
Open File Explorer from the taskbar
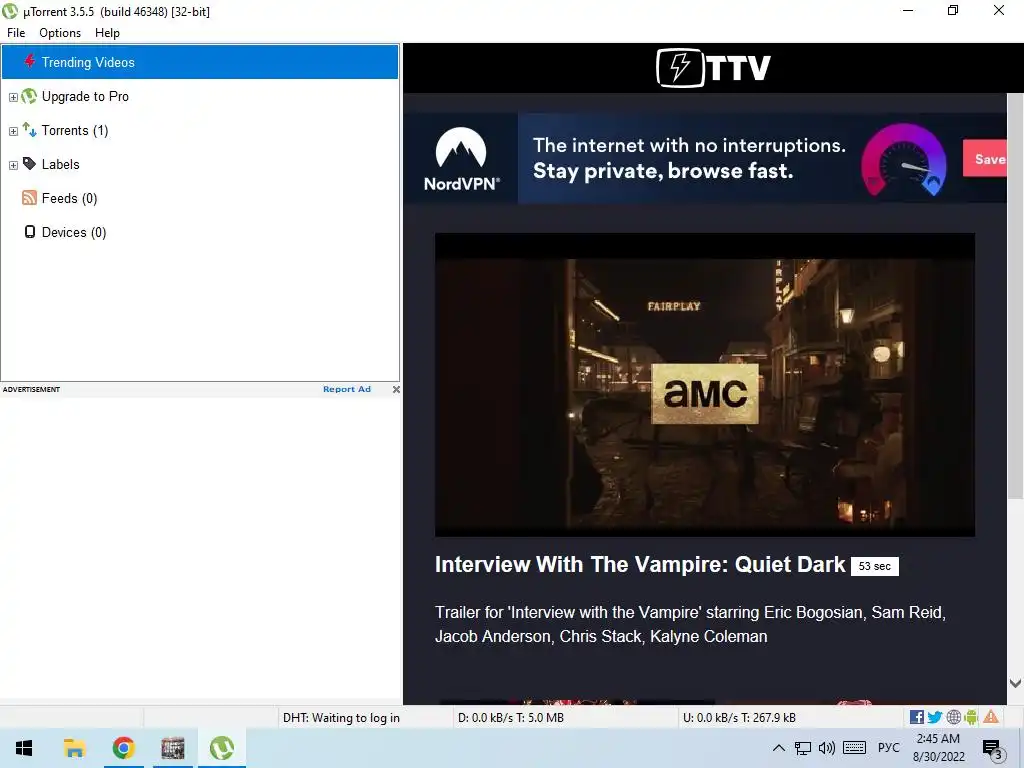pyautogui.click(x=74, y=748)
